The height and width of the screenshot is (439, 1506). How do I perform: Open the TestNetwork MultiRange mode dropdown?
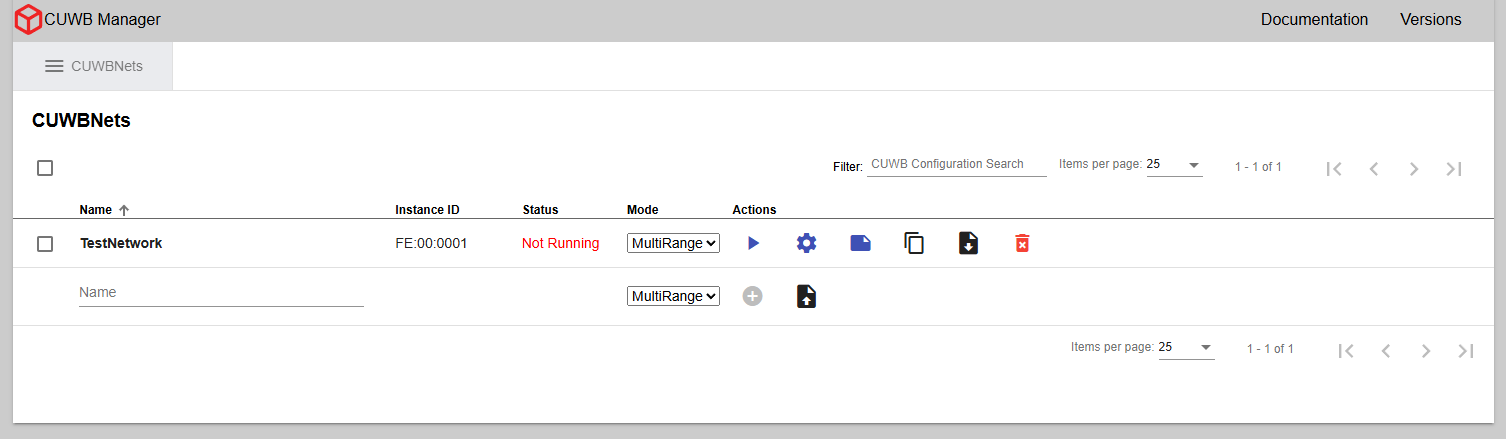(673, 243)
